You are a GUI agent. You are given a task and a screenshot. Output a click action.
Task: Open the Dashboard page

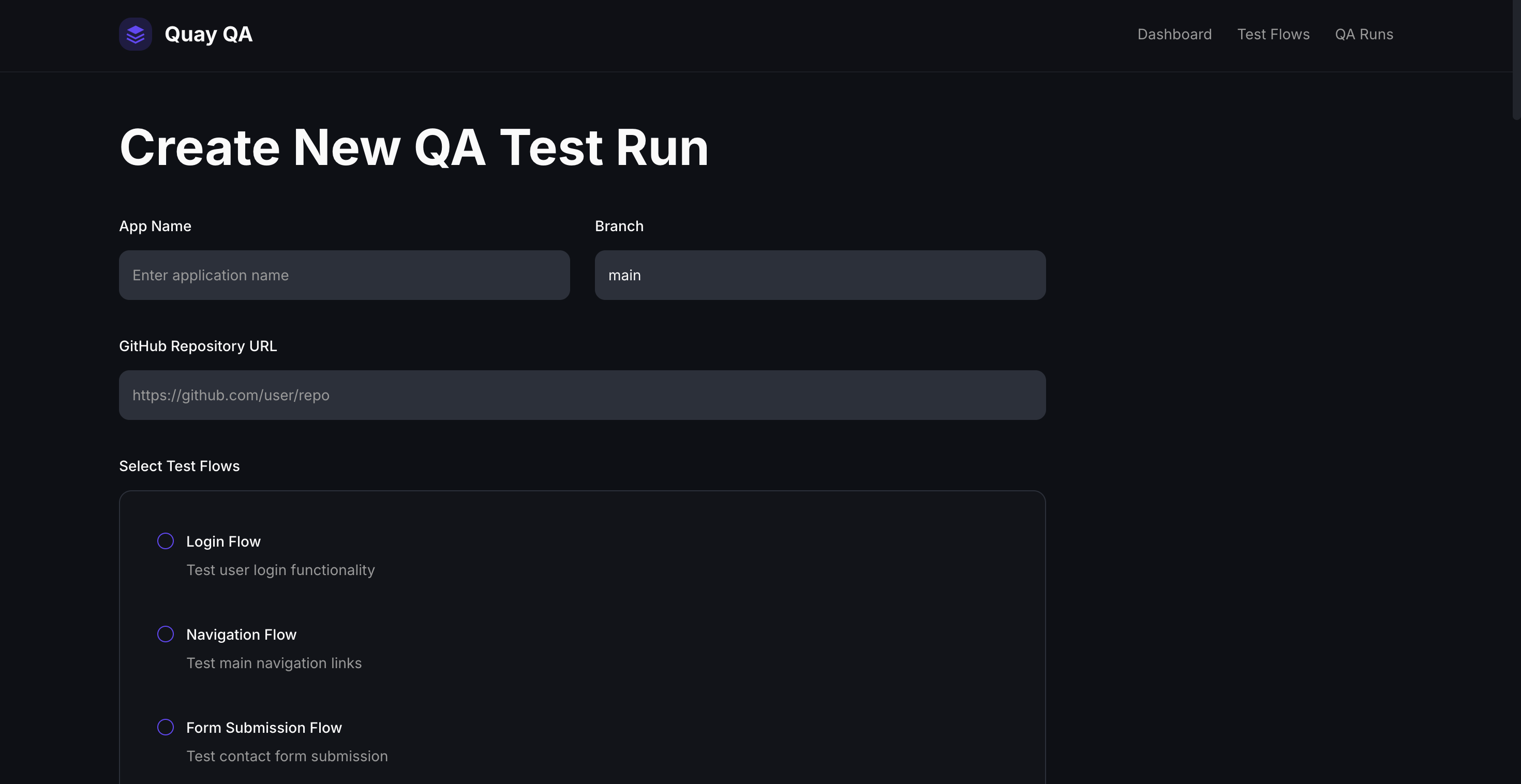[1174, 34]
